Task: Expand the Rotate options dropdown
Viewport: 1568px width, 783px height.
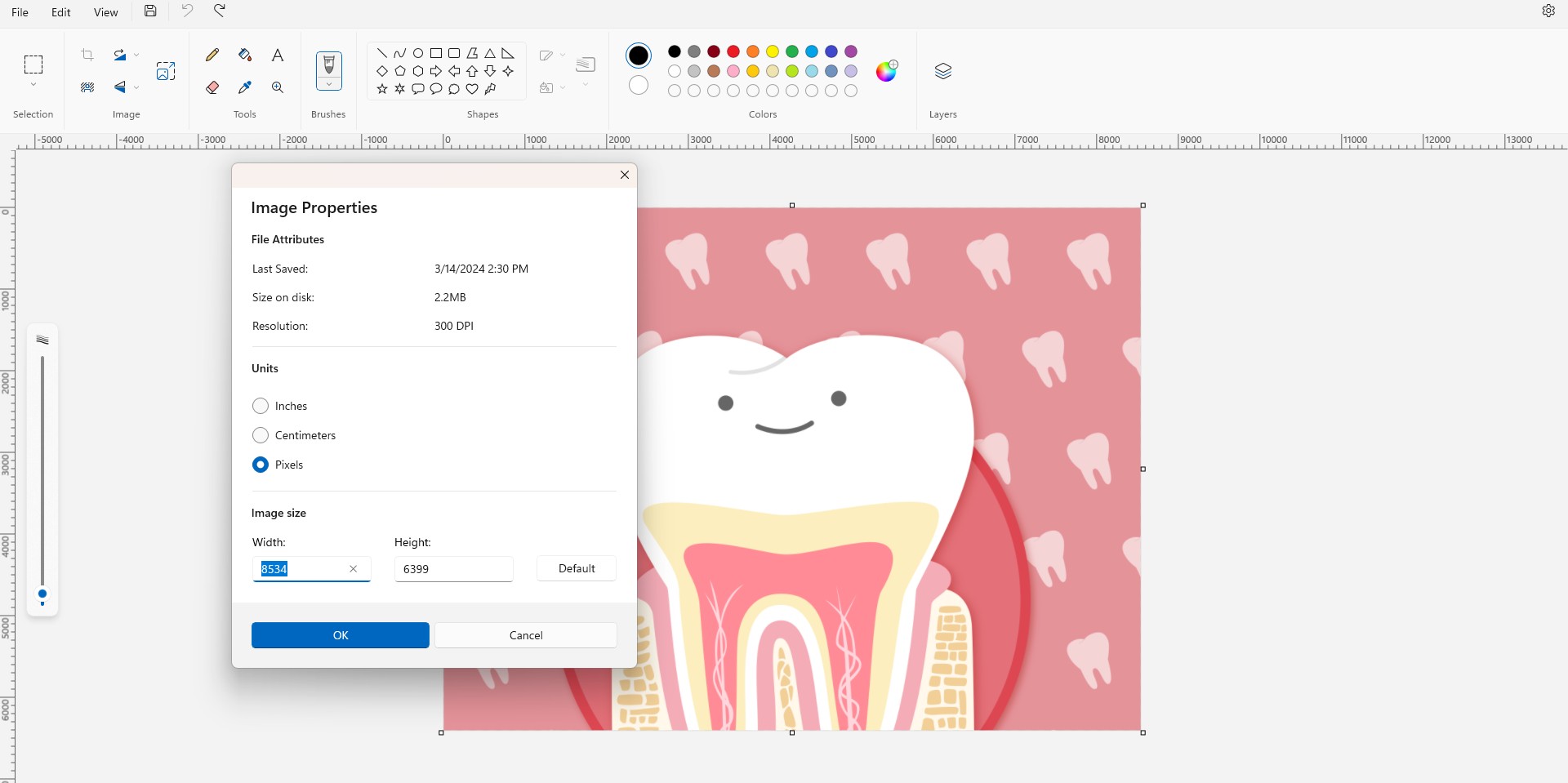Action: point(136,56)
